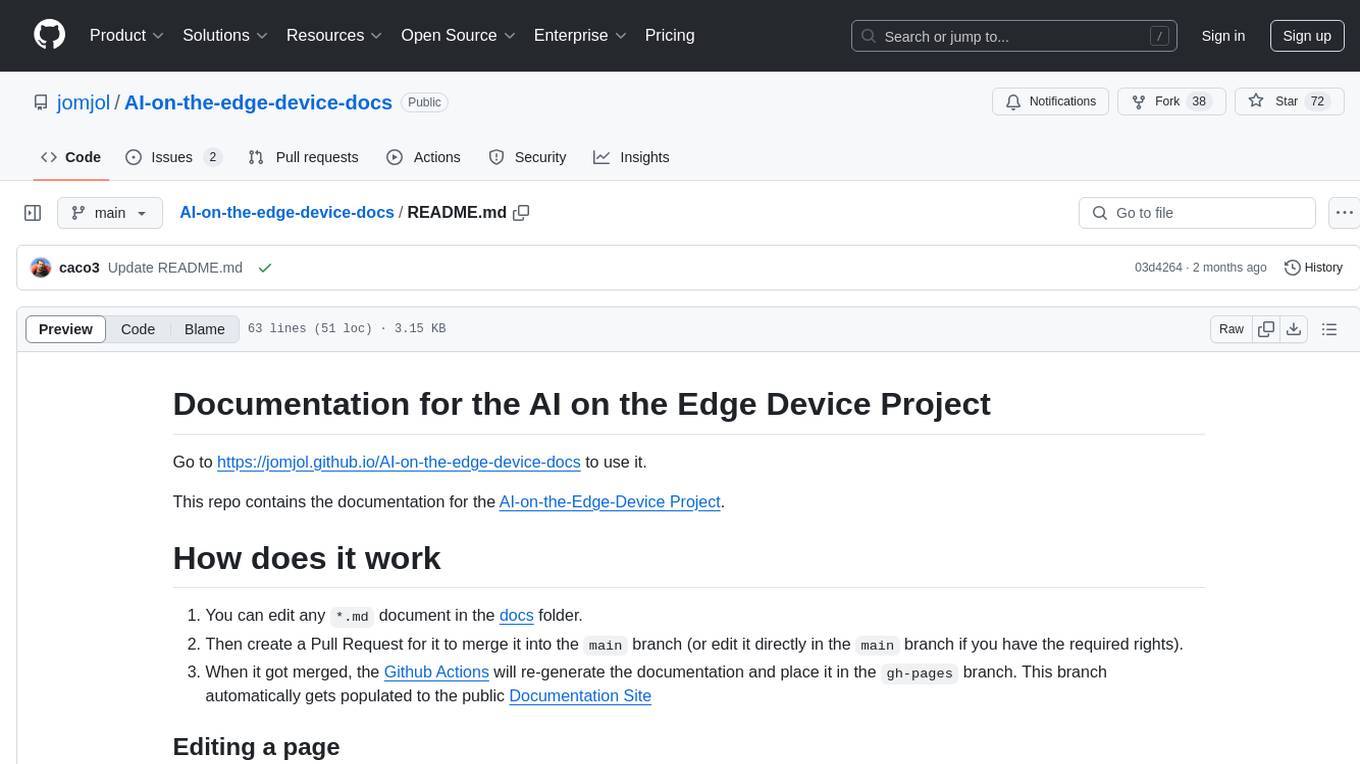This screenshot has height=764, width=1360.
Task: Click the star count 72
Action: point(1317,102)
